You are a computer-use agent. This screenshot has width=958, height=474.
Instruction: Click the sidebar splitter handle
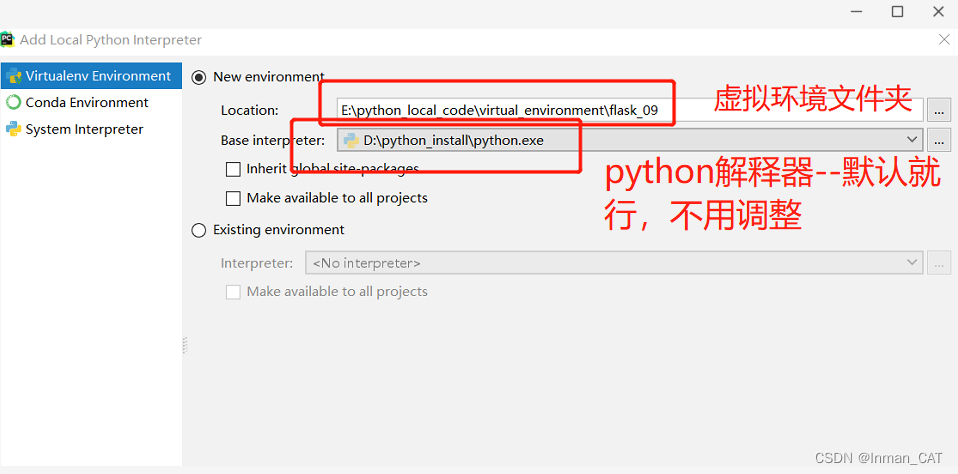pyautogui.click(x=185, y=345)
